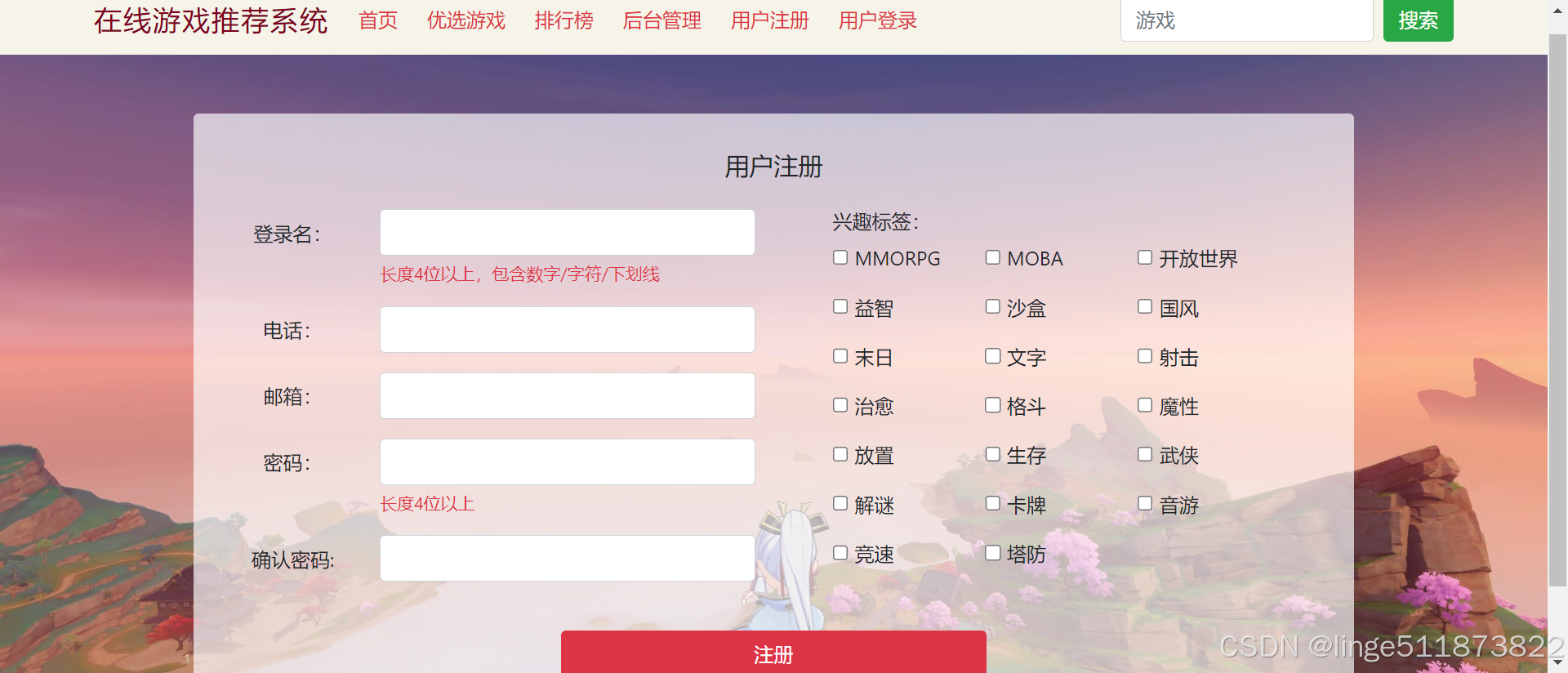Click the 登录名 input field
Image resolution: width=1568 pixels, height=673 pixels.
[568, 232]
